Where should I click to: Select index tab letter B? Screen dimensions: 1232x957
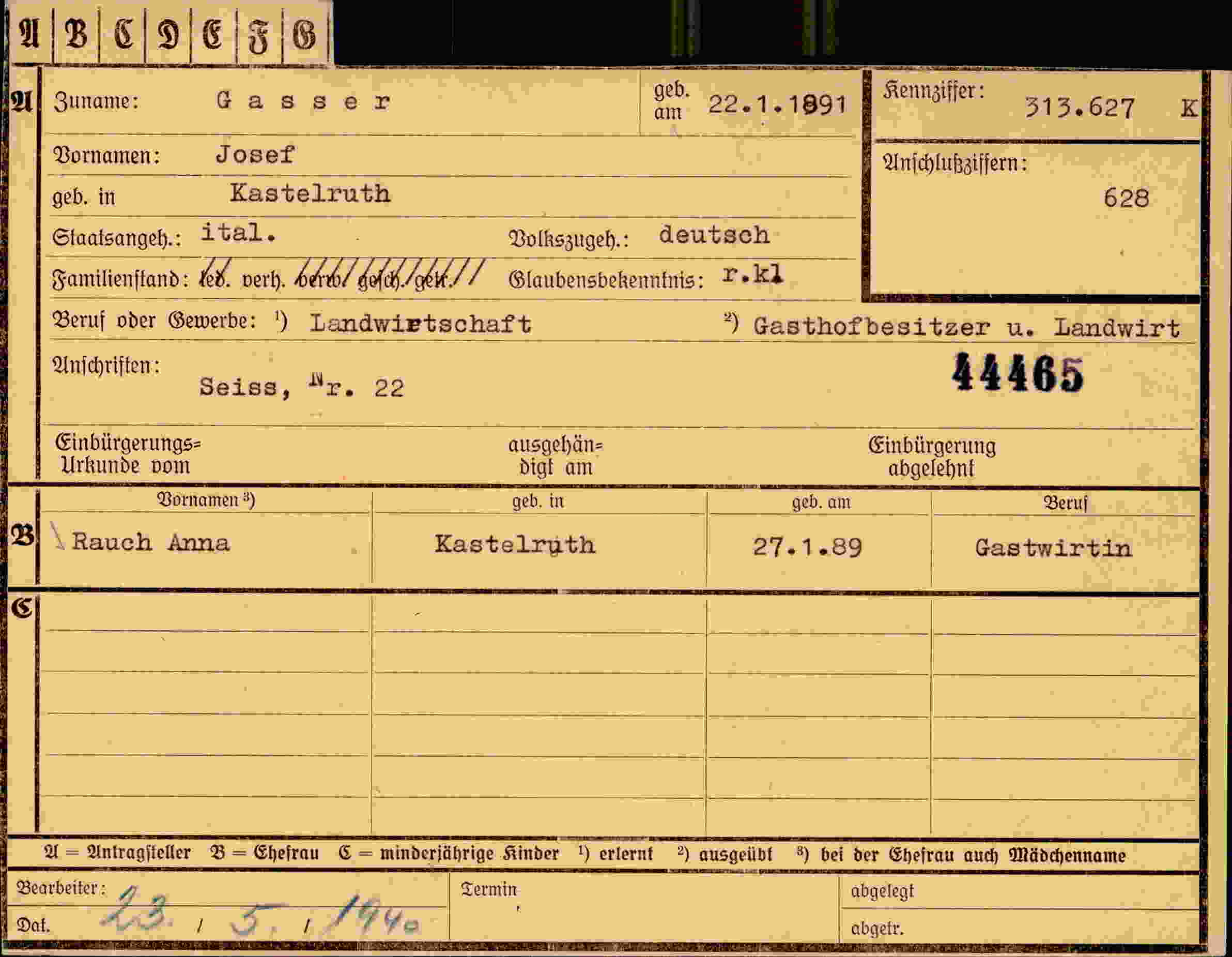(x=76, y=34)
